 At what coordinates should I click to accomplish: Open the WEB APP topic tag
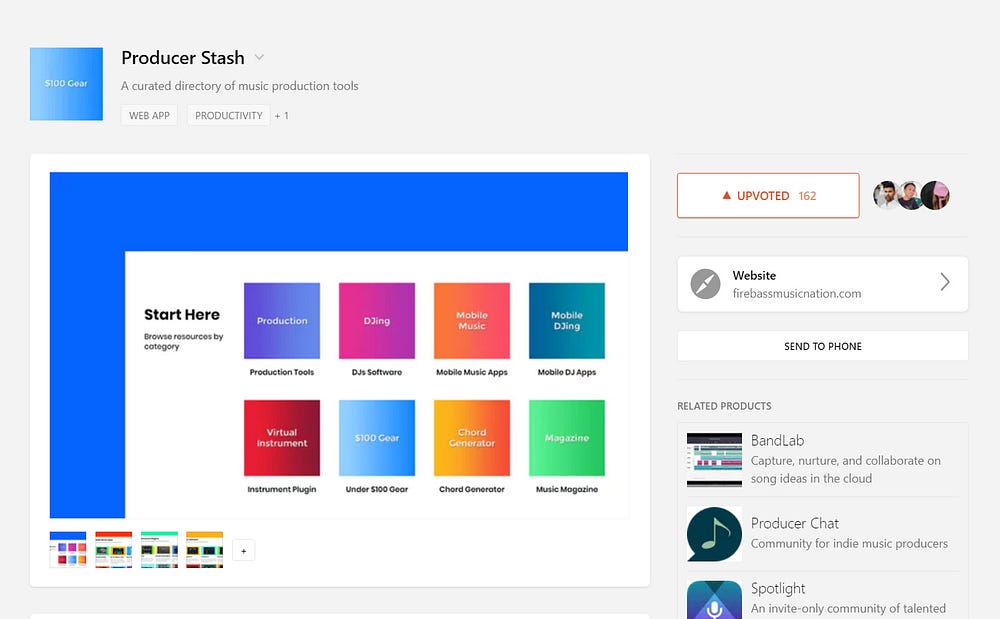(x=149, y=115)
